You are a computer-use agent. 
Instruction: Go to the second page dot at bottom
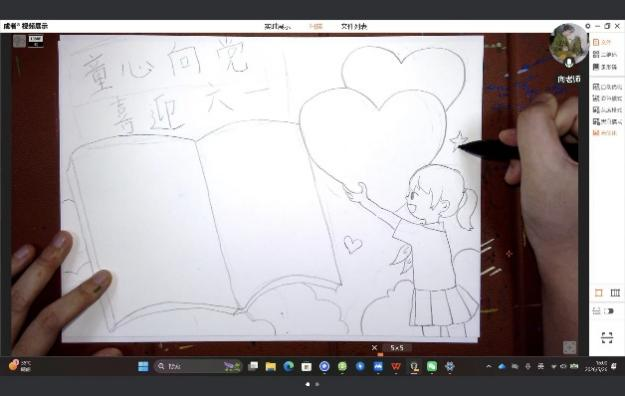point(317,384)
